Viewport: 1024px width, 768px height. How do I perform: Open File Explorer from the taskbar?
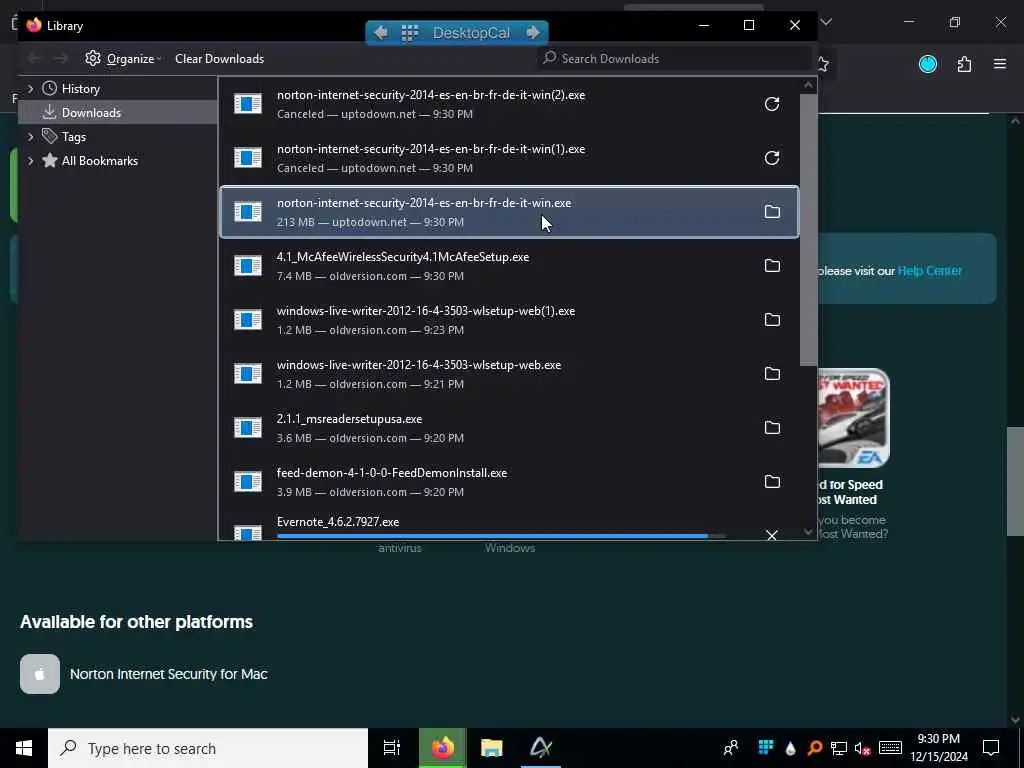492,748
